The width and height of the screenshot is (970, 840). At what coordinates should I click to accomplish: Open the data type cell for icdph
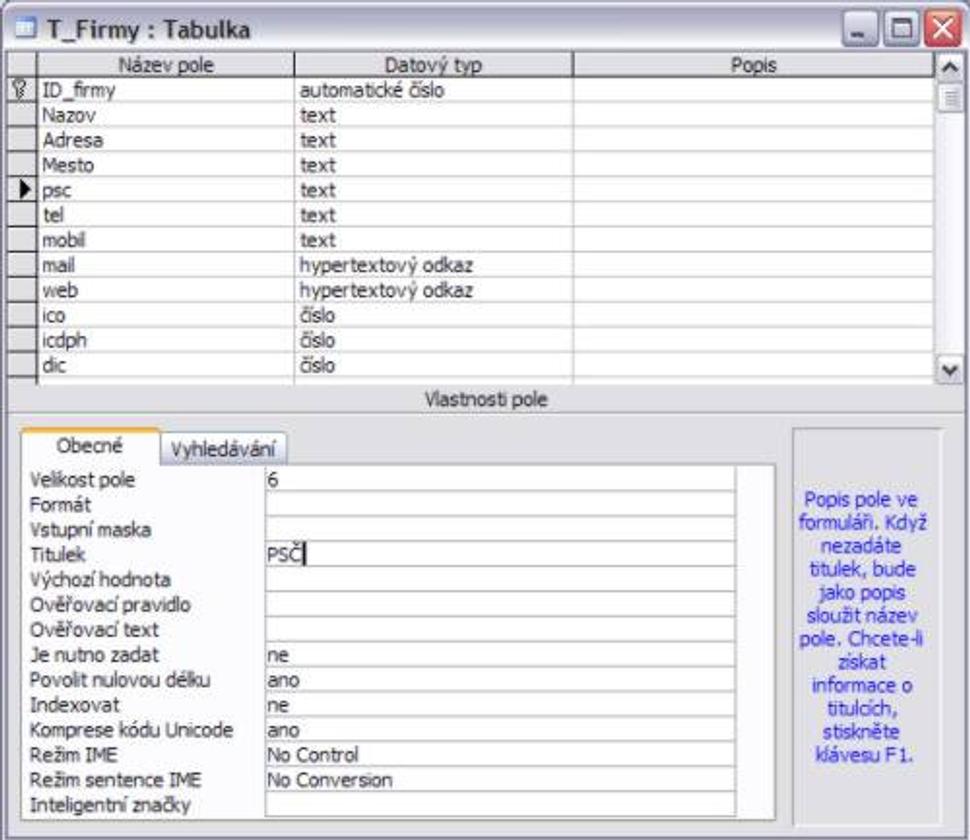pos(434,340)
